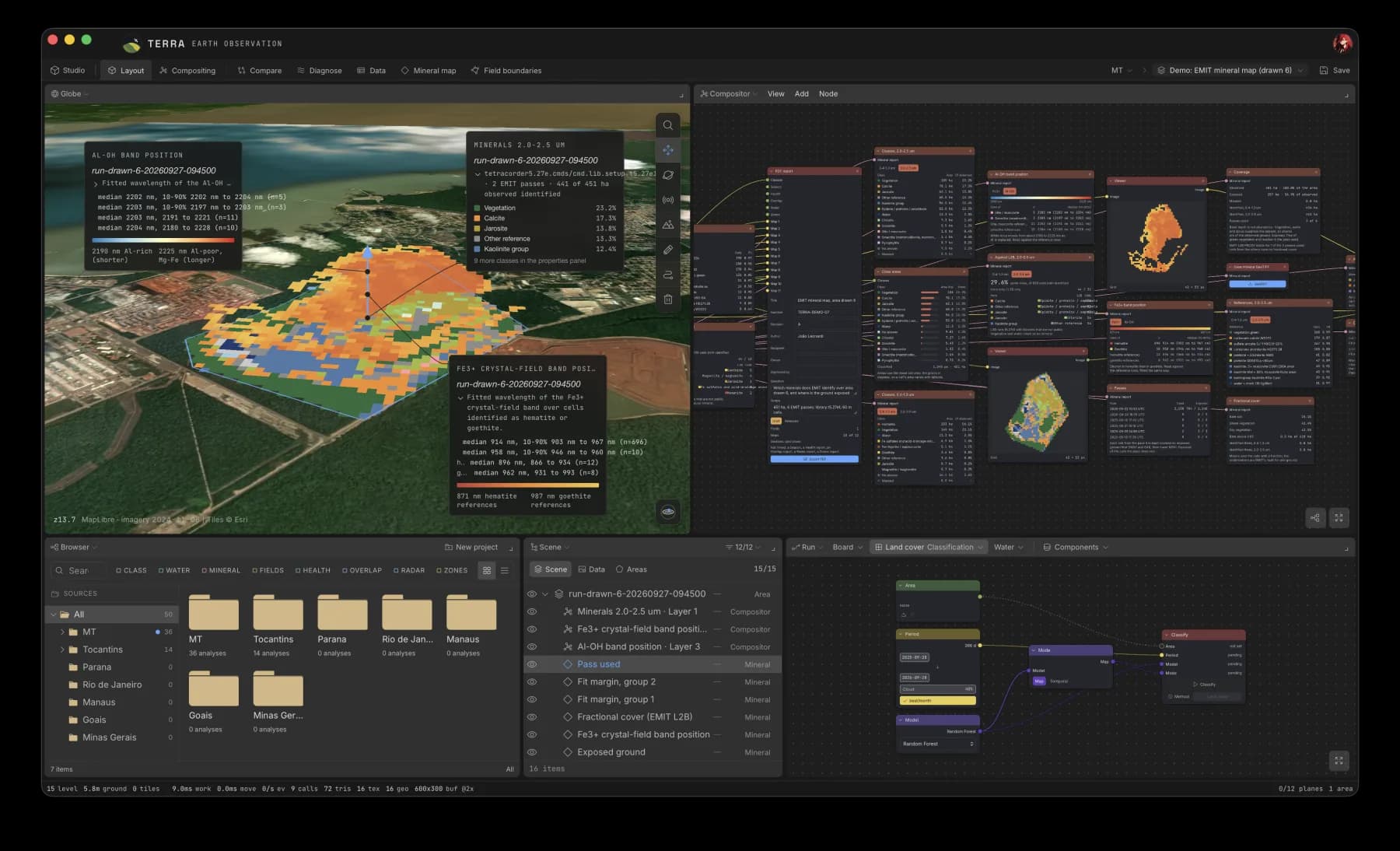Click the route path icon in globe toolbar
This screenshot has height=851, width=1400.
click(668, 275)
